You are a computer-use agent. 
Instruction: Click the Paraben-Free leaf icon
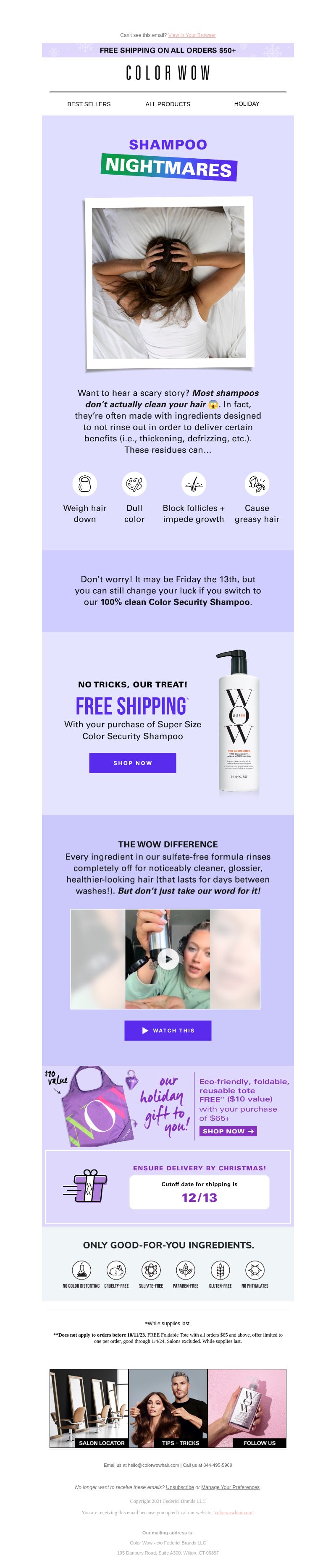(x=186, y=1270)
